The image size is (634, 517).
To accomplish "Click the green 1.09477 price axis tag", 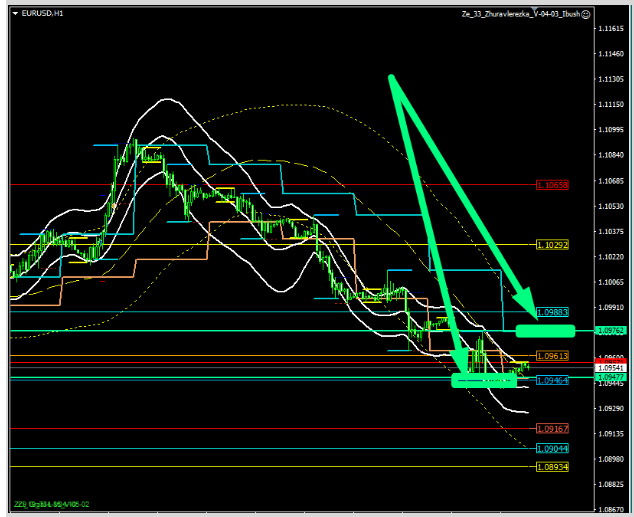I will pos(609,376).
